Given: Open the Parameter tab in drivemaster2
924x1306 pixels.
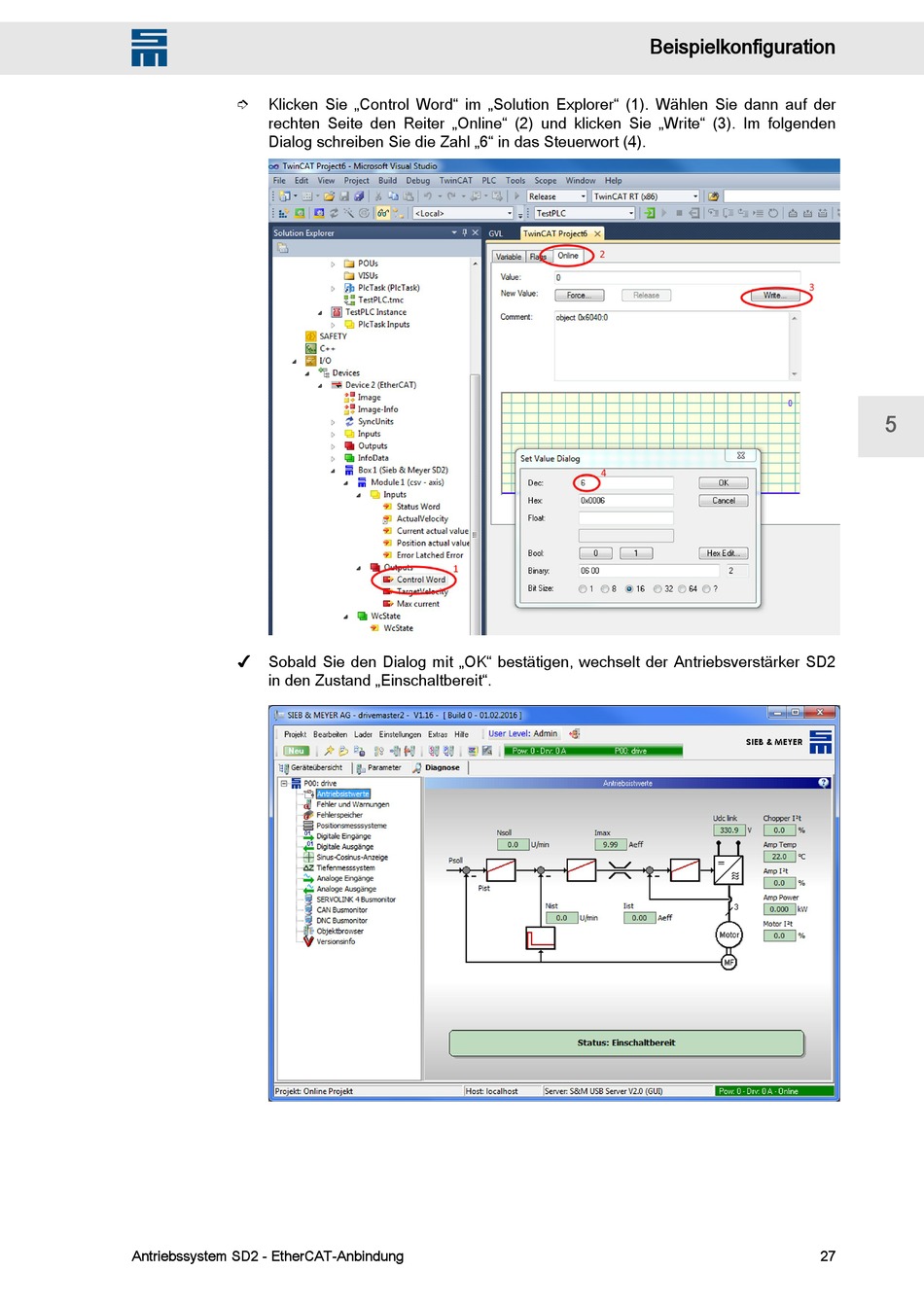Looking at the screenshot, I should pyautogui.click(x=378, y=768).
